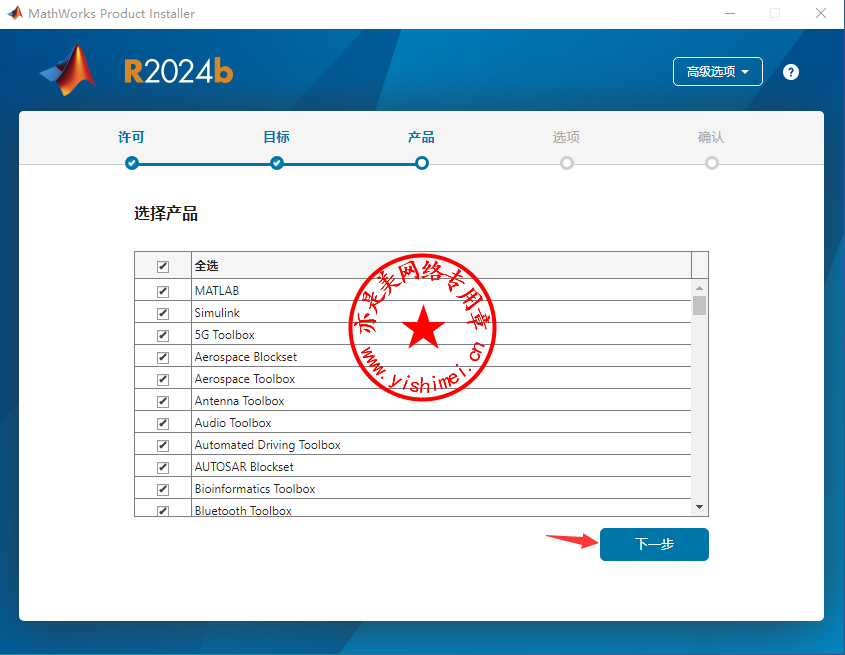Toggle the 5G Toolbox checkbox

pos(163,335)
